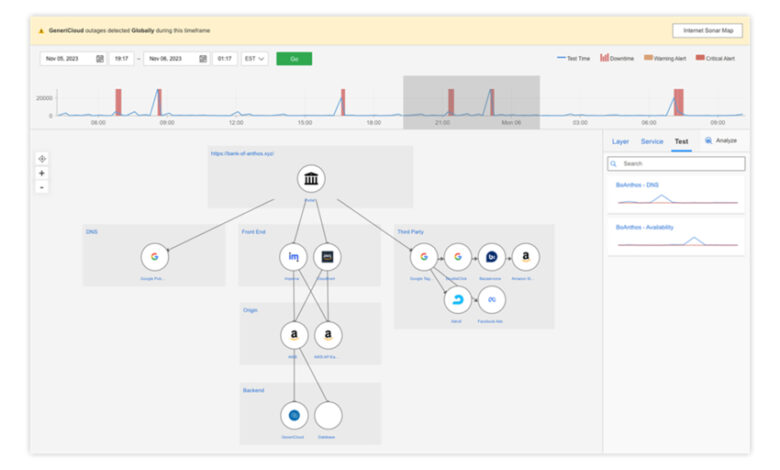Switch to the Layer tab
The image size is (780, 470).
tap(620, 142)
